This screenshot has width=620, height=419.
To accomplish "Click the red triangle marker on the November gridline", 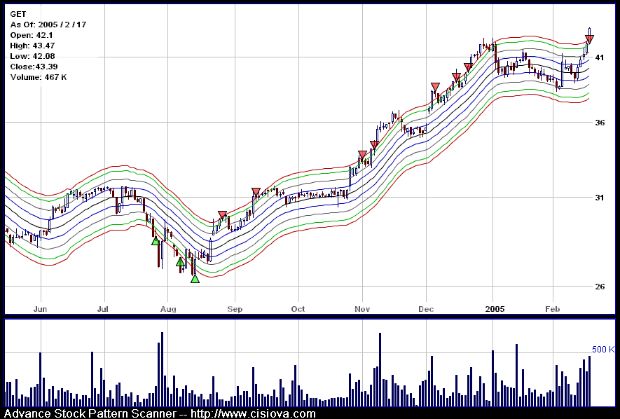I will [x=362, y=155].
